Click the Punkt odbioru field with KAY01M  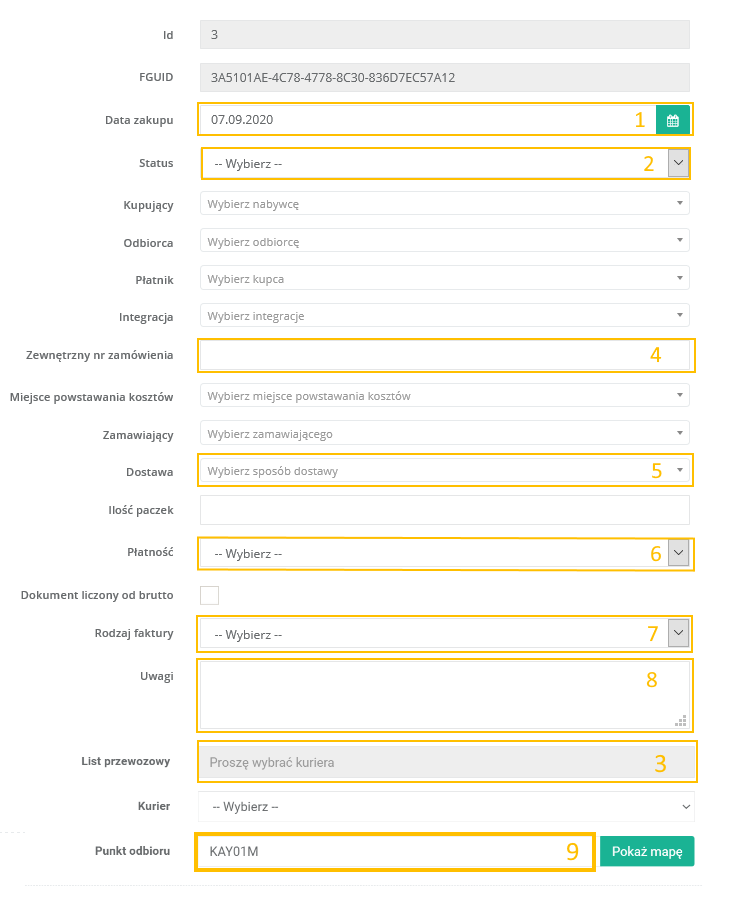pos(380,852)
